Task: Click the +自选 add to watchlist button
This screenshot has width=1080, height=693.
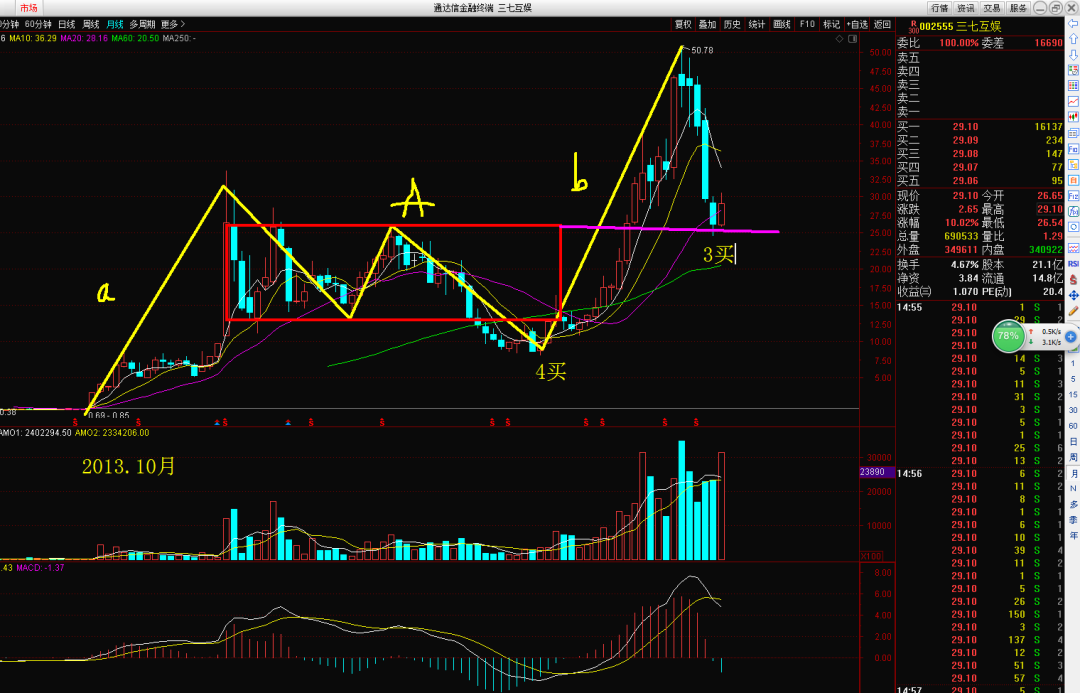Action: coord(857,24)
